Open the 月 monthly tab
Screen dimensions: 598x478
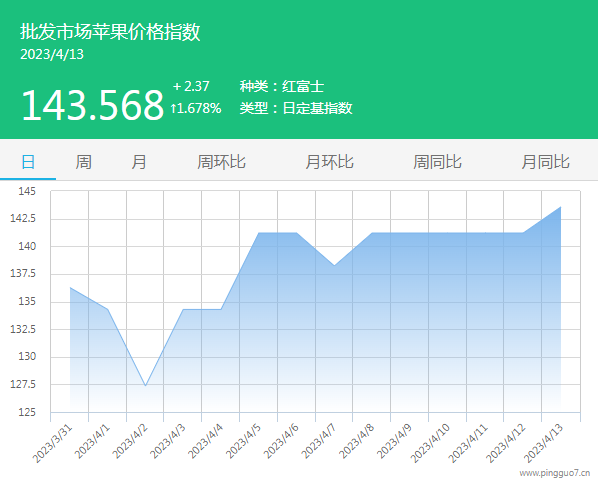pyautogui.click(x=138, y=162)
